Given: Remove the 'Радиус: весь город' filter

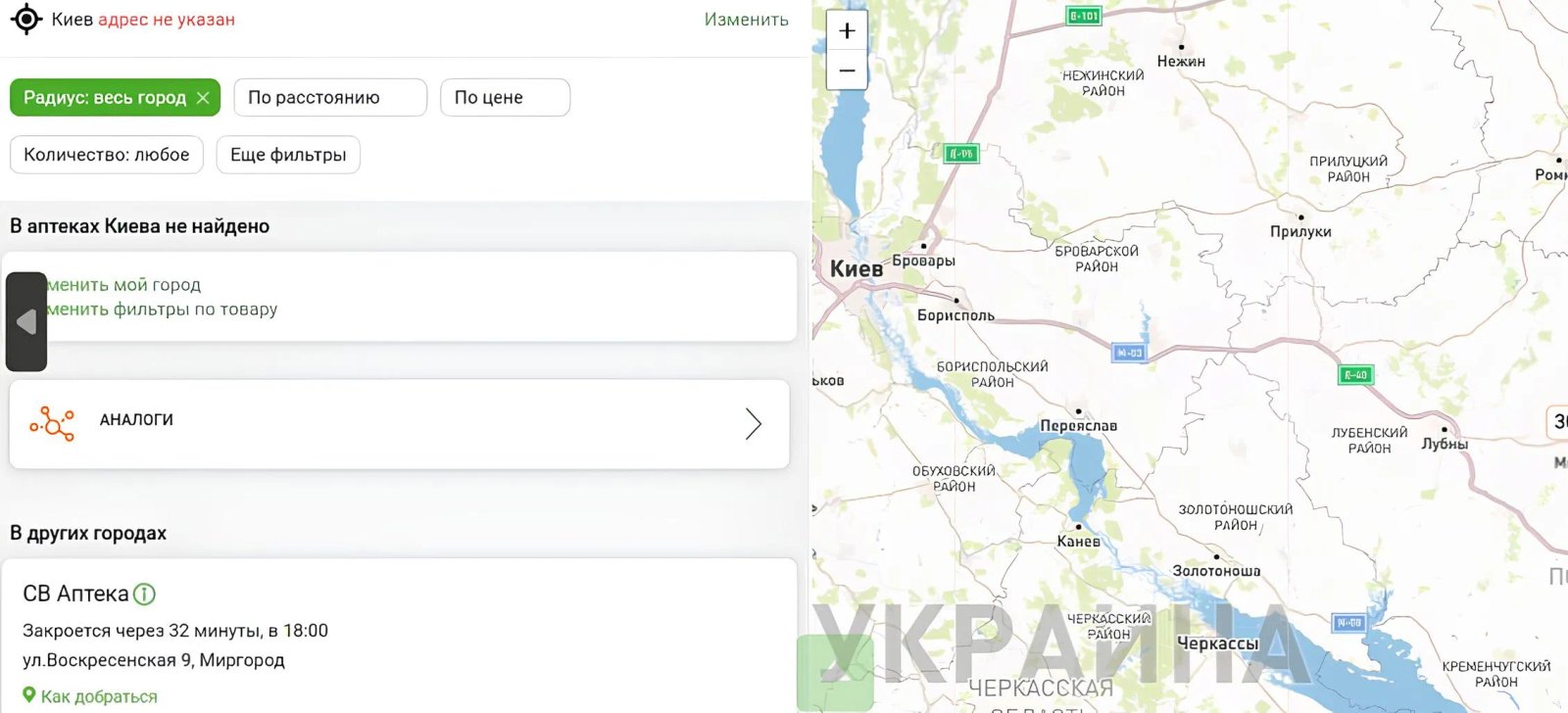Looking at the screenshot, I should pos(203,98).
